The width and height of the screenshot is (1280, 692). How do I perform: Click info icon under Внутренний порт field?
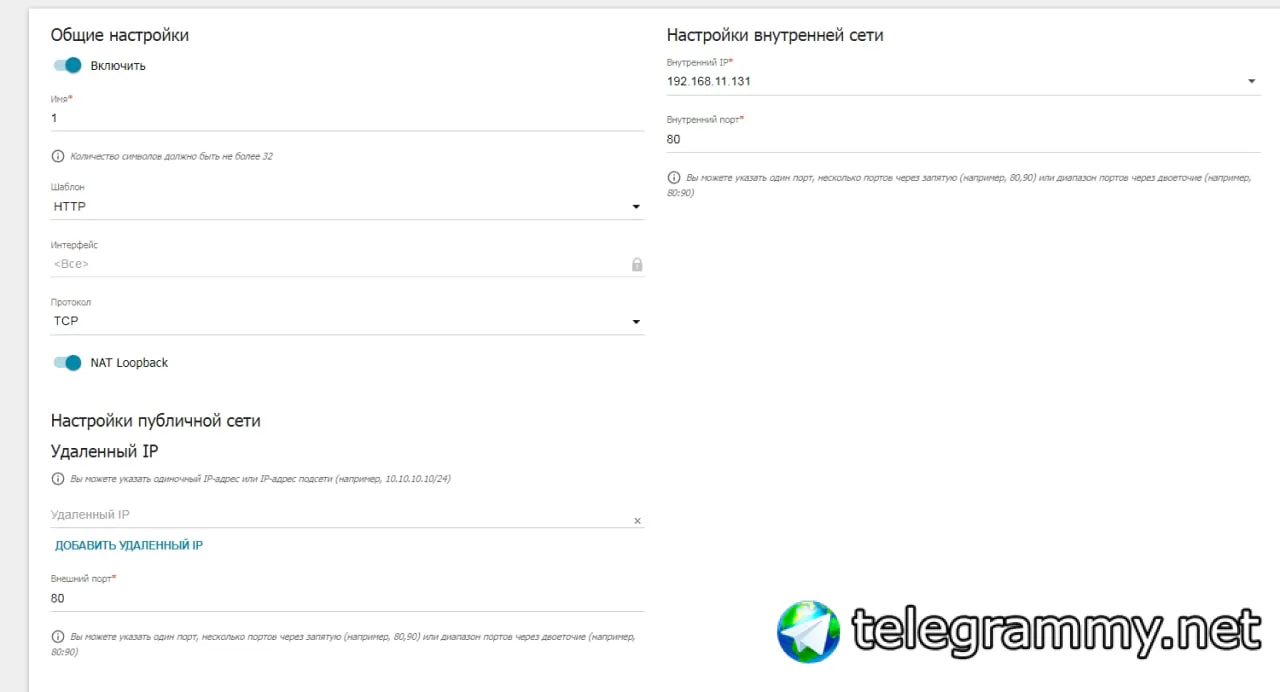[674, 178]
